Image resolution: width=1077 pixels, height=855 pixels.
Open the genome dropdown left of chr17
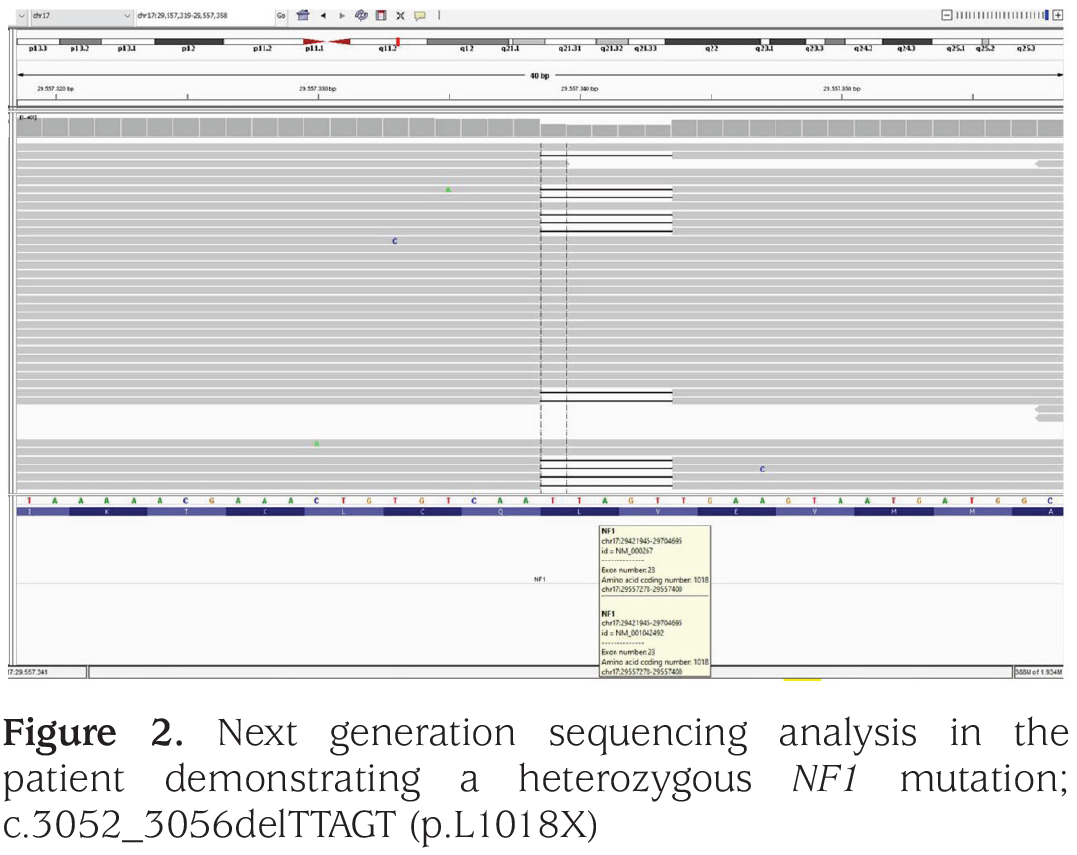[21, 15]
